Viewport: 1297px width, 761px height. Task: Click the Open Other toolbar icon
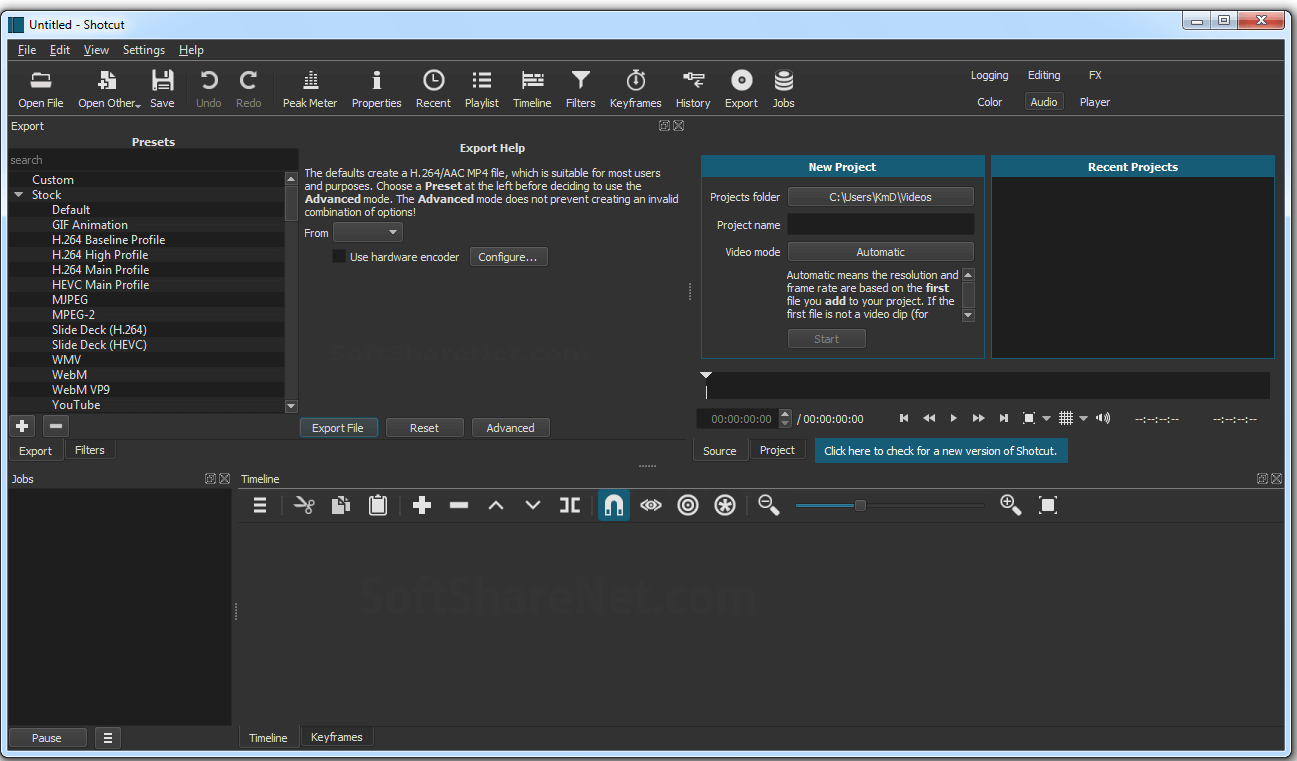[108, 89]
